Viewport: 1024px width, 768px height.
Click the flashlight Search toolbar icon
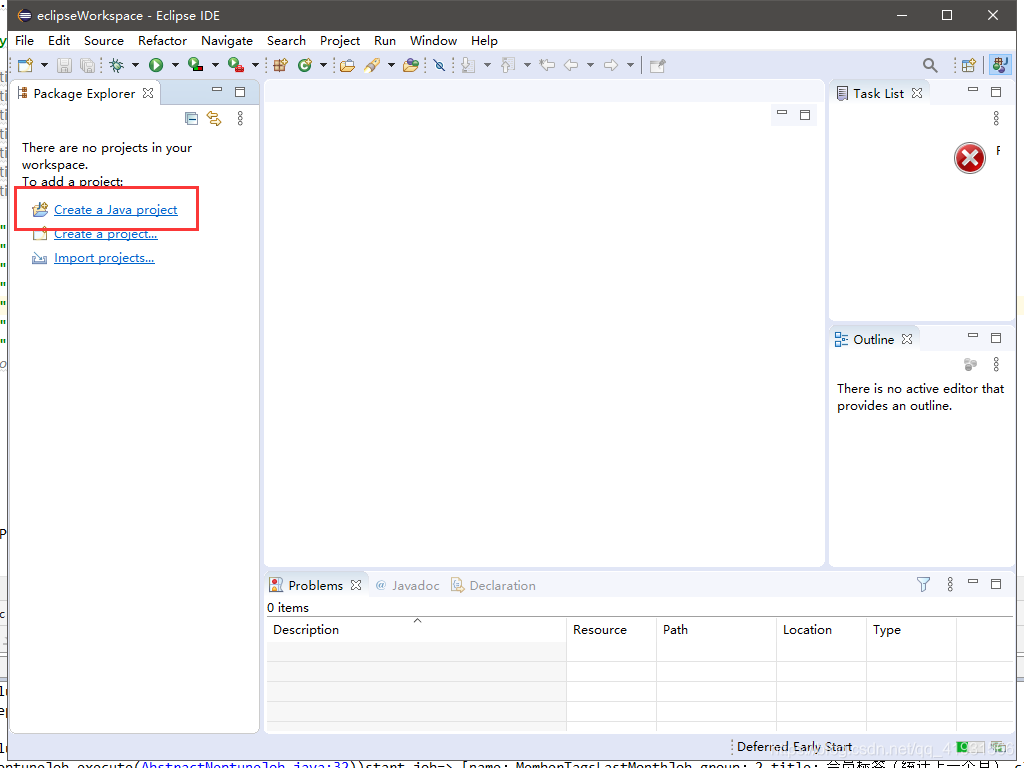coord(372,65)
